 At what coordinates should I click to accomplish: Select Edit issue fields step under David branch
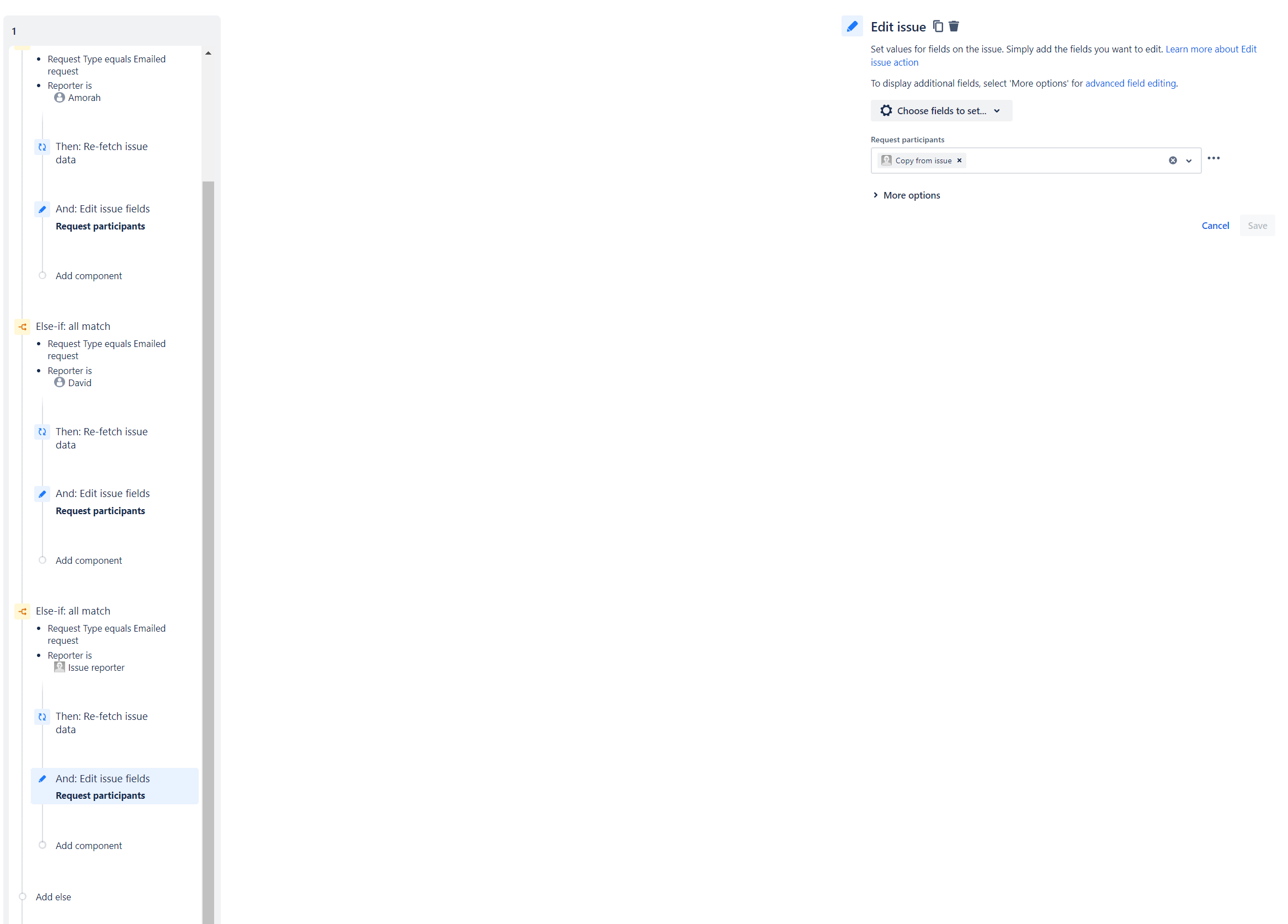tap(102, 494)
